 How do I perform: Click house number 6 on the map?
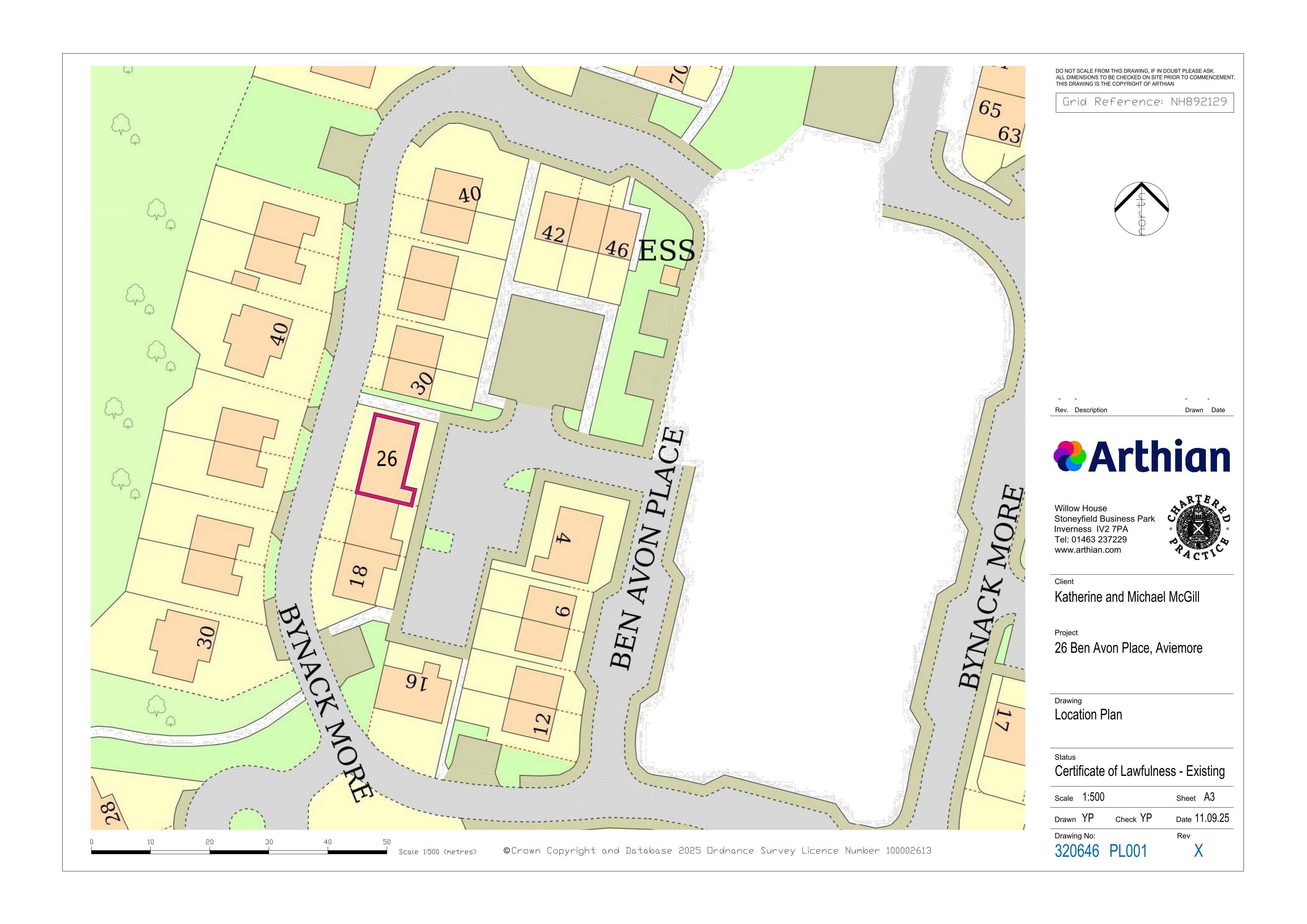point(562,611)
